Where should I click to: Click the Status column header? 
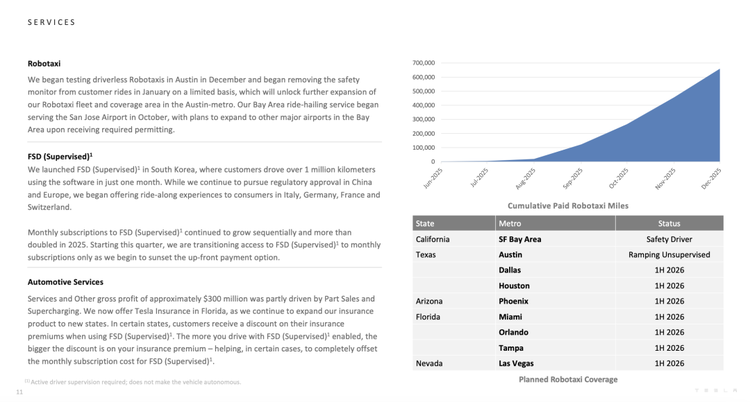[x=668, y=223]
